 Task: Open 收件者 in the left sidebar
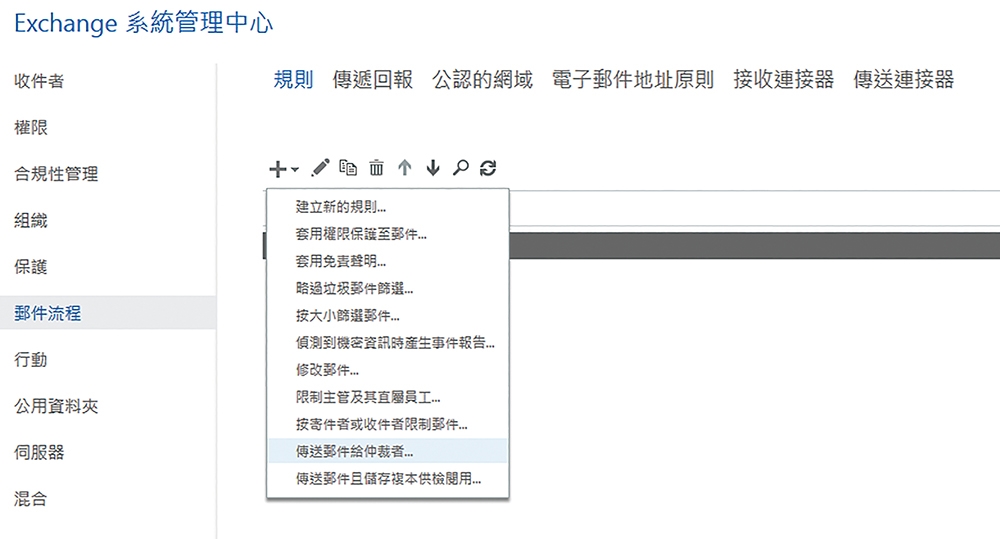click(x=39, y=81)
